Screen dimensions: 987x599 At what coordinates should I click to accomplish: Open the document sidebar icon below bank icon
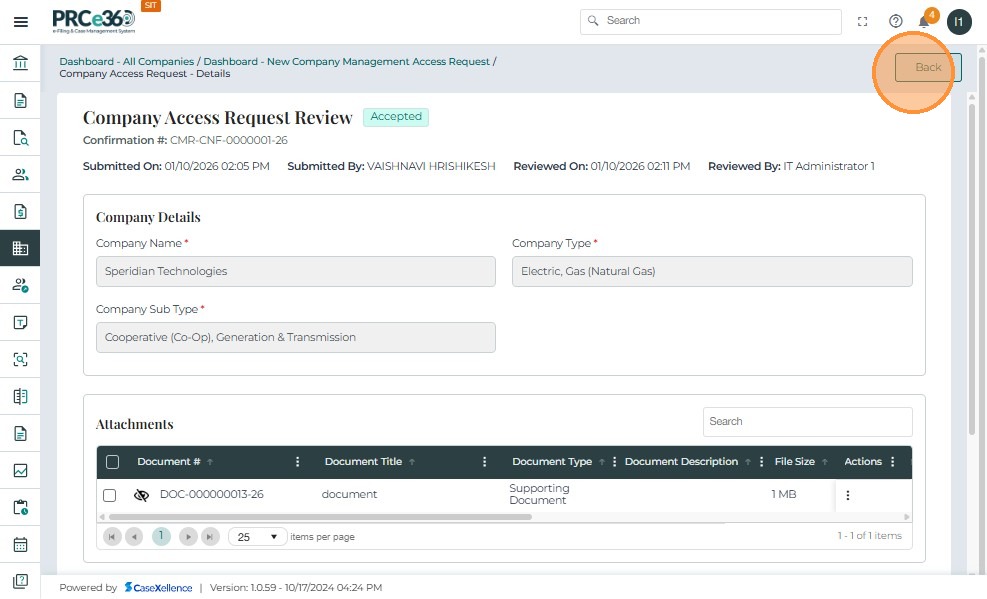[20, 100]
